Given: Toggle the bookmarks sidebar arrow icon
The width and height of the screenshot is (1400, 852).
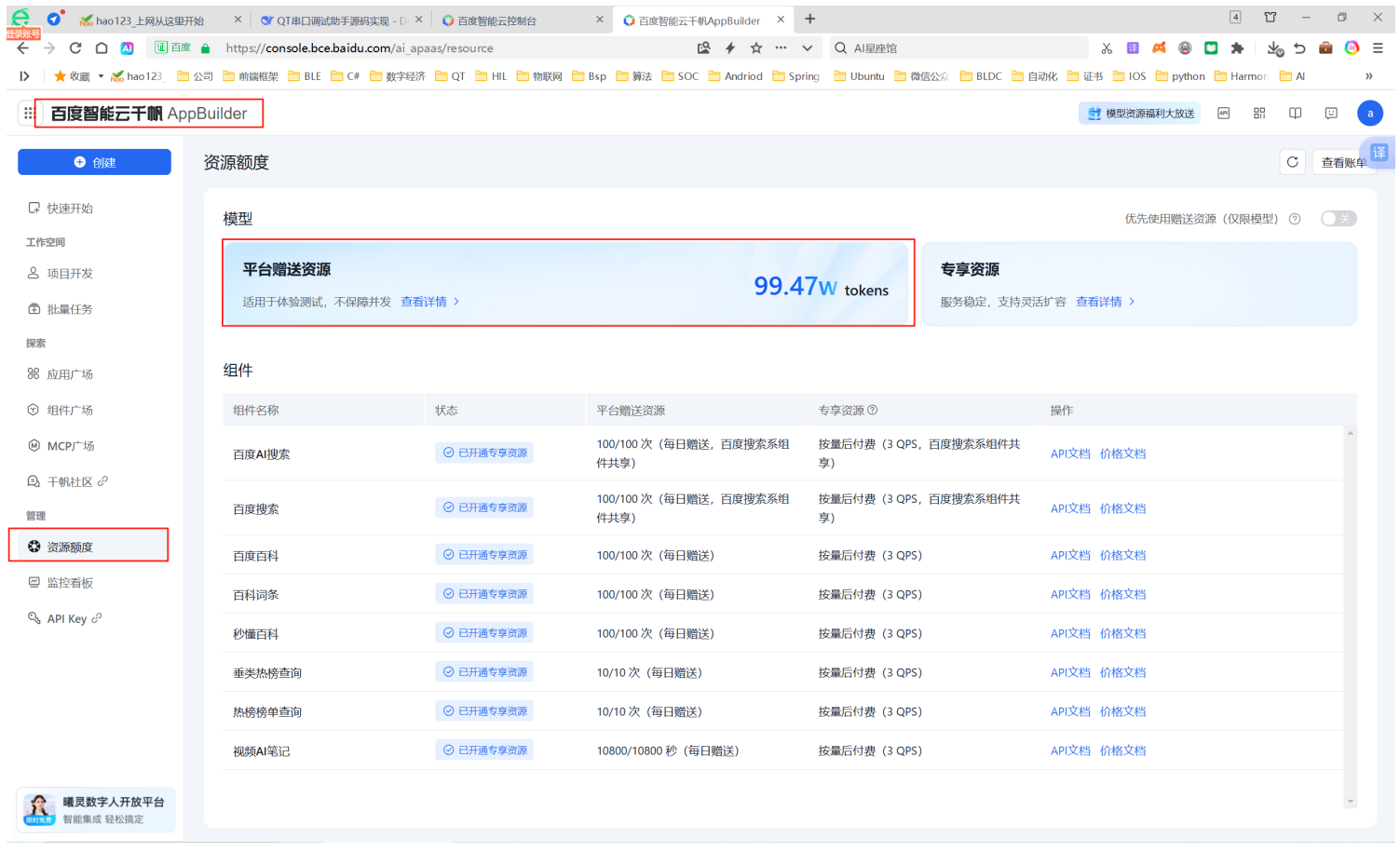Looking at the screenshot, I should pos(24,76).
